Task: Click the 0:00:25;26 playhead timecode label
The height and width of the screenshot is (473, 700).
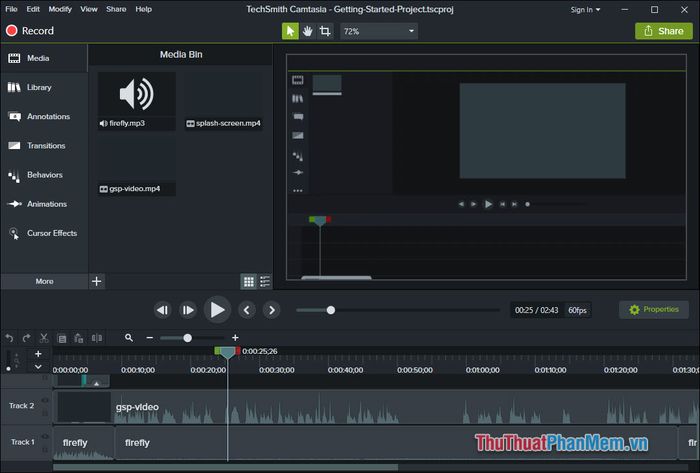Action: tap(260, 351)
